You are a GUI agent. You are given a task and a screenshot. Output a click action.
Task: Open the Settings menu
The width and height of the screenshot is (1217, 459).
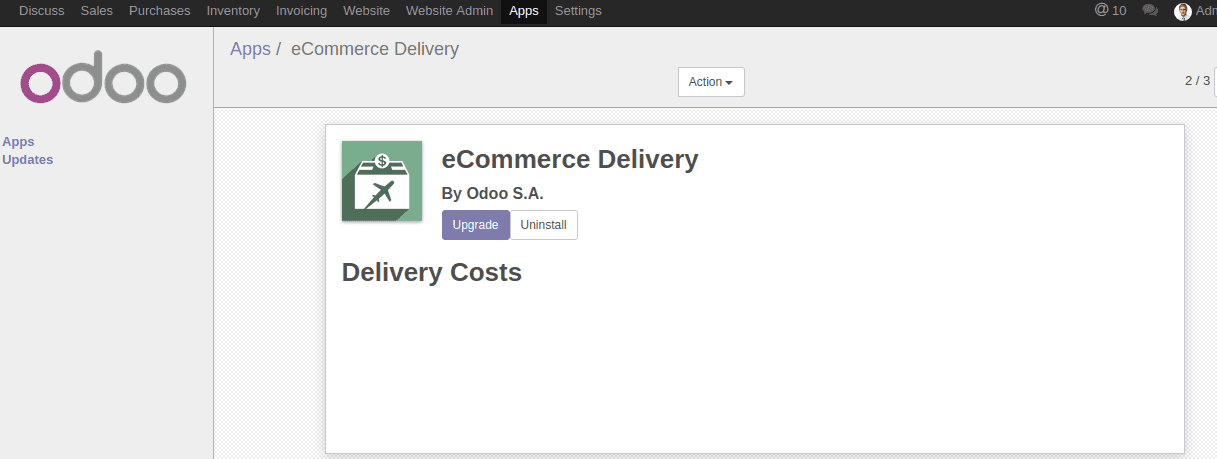tap(578, 11)
